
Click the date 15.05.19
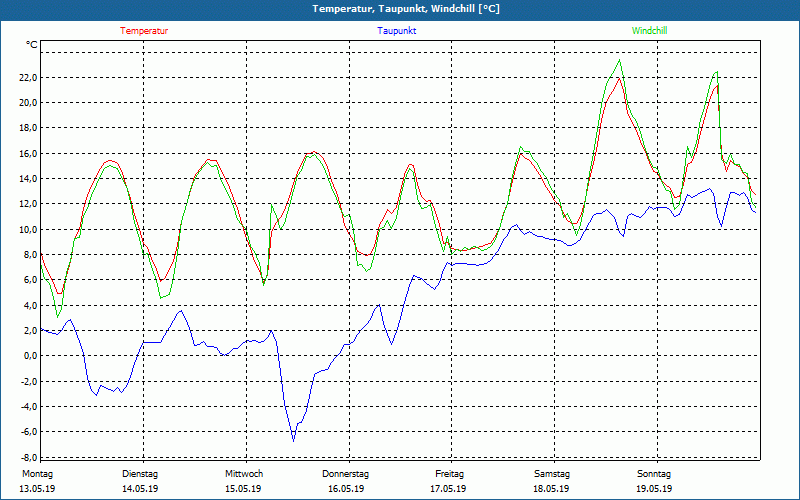[x=243, y=489]
